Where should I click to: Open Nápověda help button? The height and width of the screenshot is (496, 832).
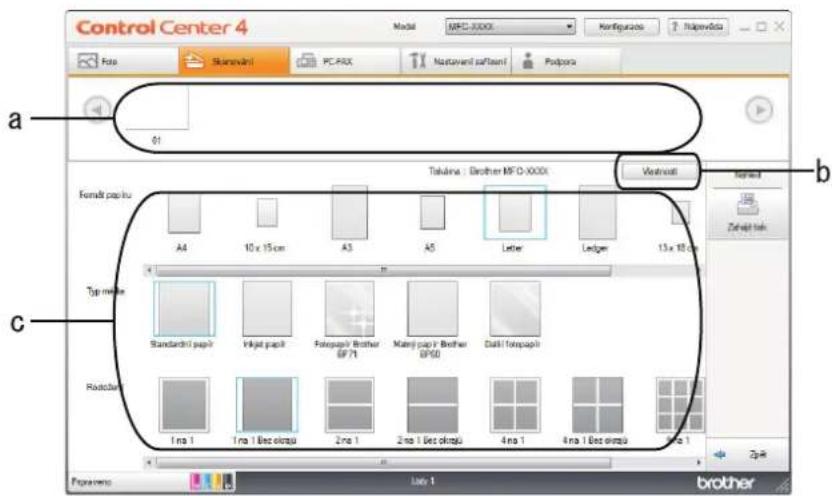click(x=698, y=27)
